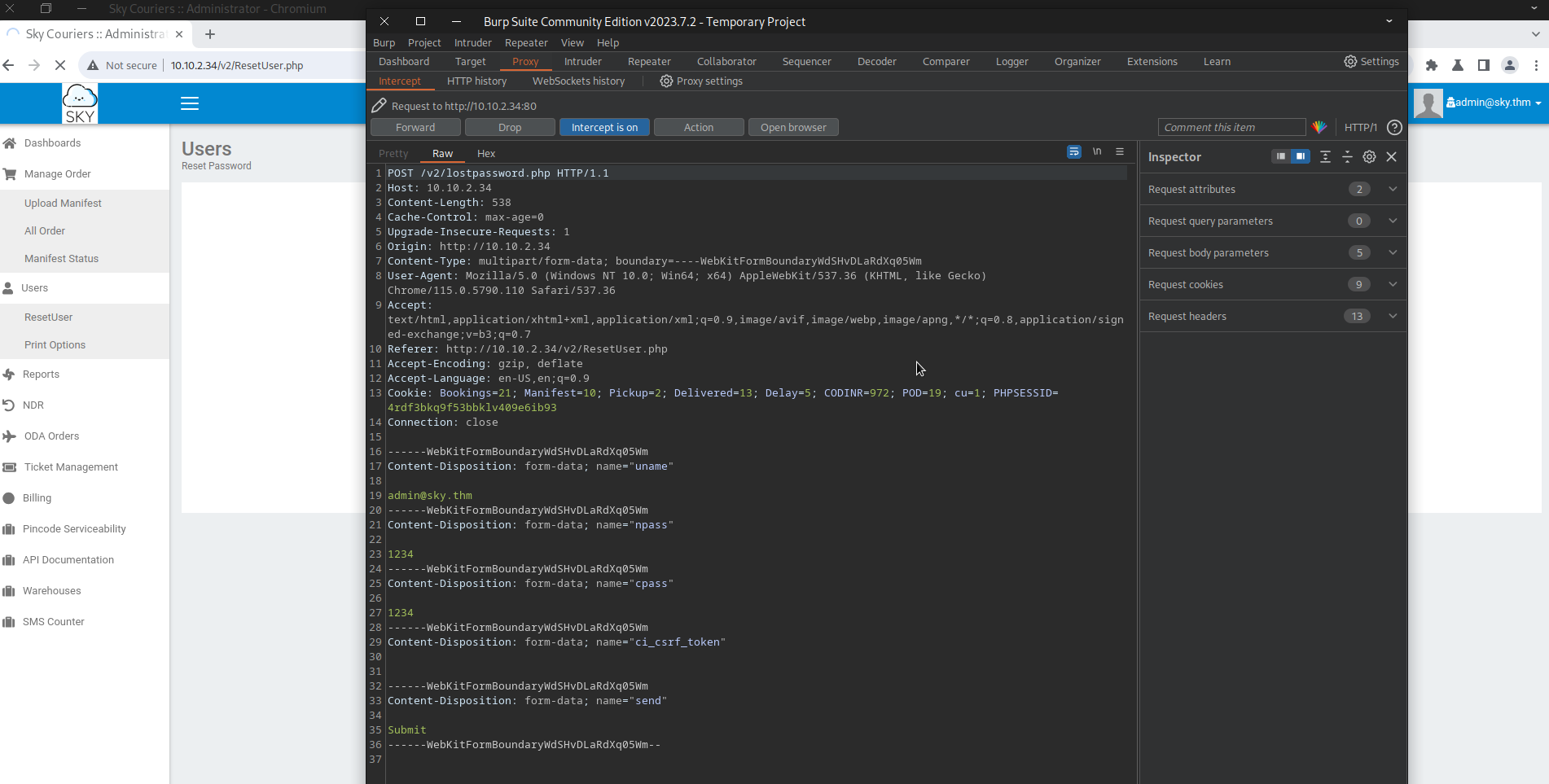Open the Help menu in Burp

608,42
